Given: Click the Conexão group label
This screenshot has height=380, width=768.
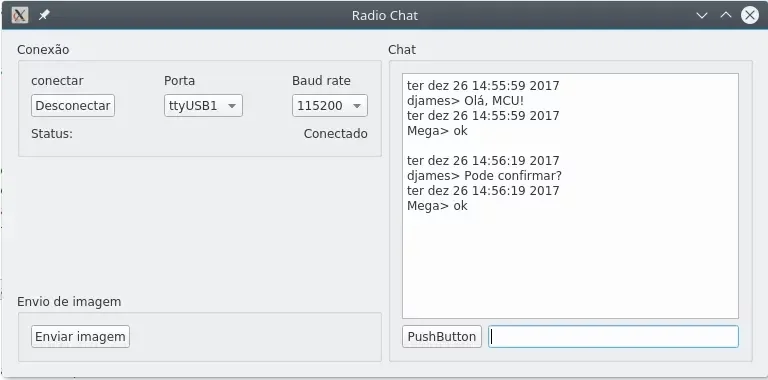Looking at the screenshot, I should [x=43, y=49].
